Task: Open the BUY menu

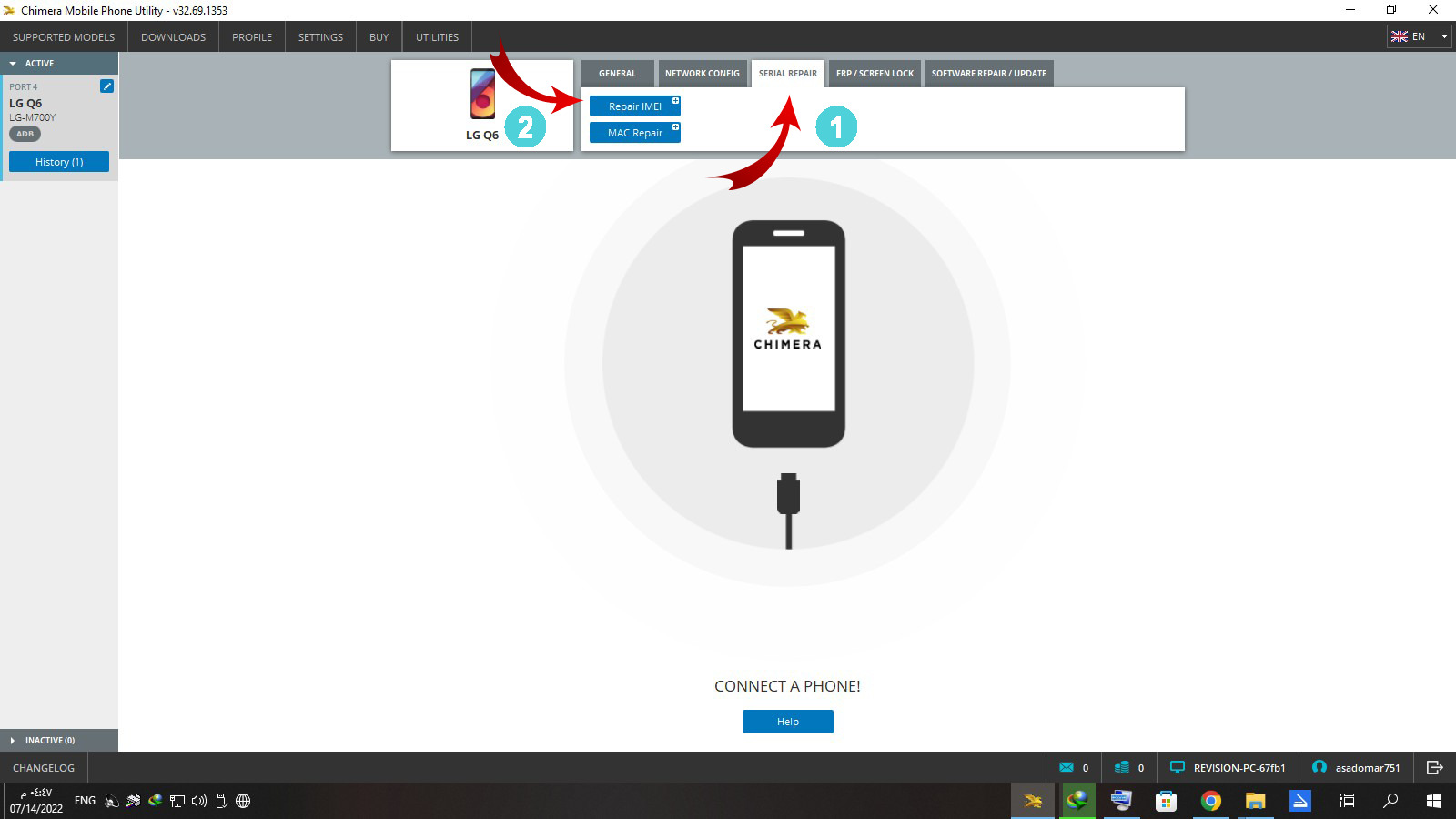Action: pyautogui.click(x=379, y=37)
